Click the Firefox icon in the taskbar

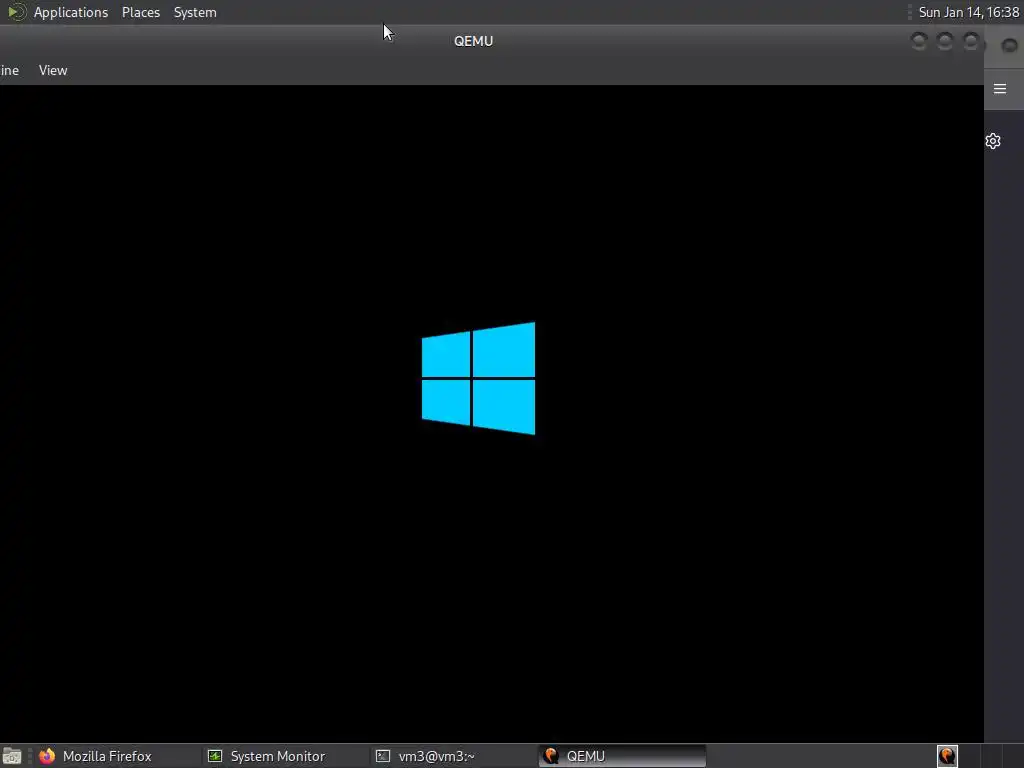pos(46,756)
